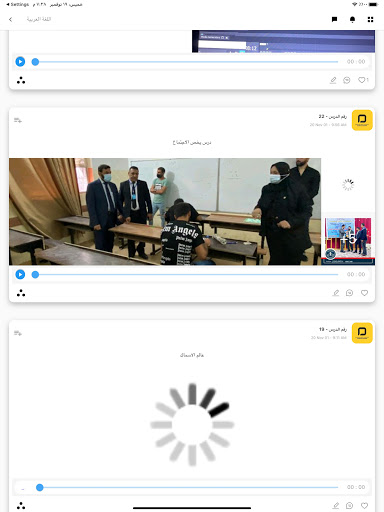Like the lesson 22 post
Screen dimensions: 384x512
(x=364, y=293)
